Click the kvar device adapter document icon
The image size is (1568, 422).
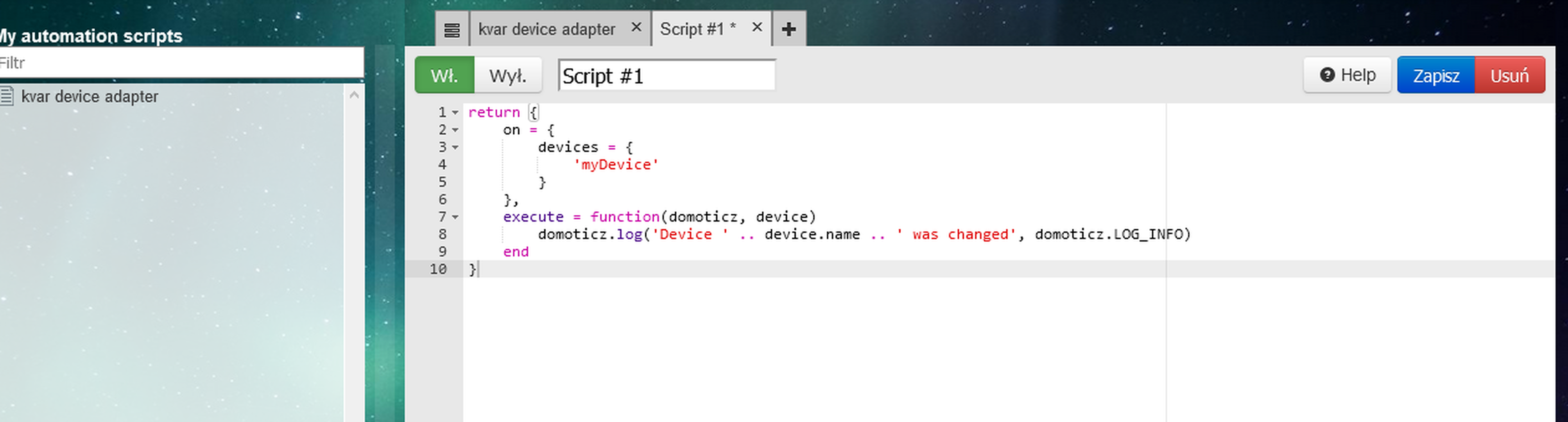tap(7, 96)
